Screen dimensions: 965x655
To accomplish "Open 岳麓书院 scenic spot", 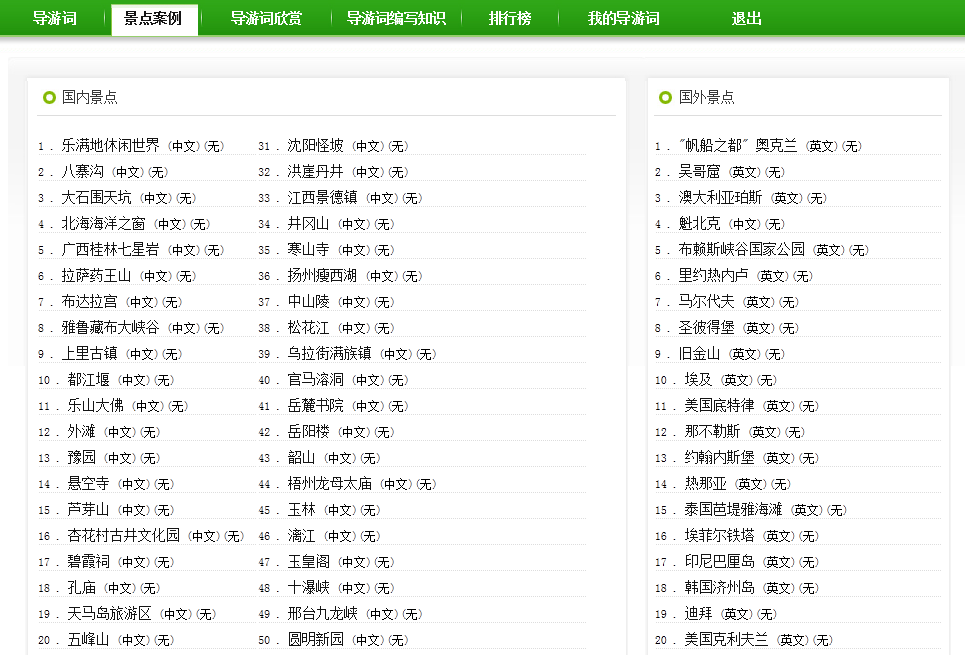I will click(x=316, y=406).
